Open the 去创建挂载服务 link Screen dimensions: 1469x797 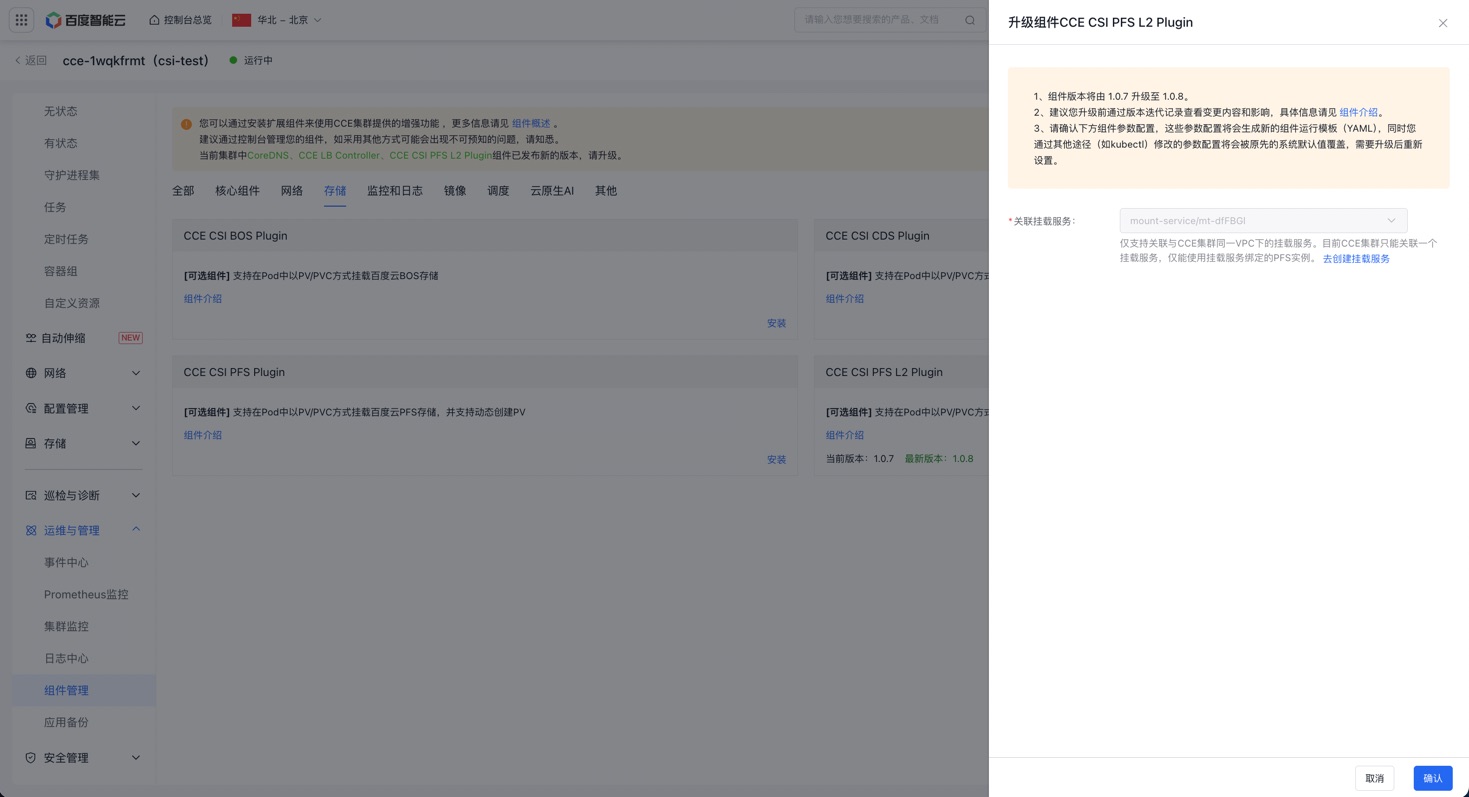point(1356,259)
